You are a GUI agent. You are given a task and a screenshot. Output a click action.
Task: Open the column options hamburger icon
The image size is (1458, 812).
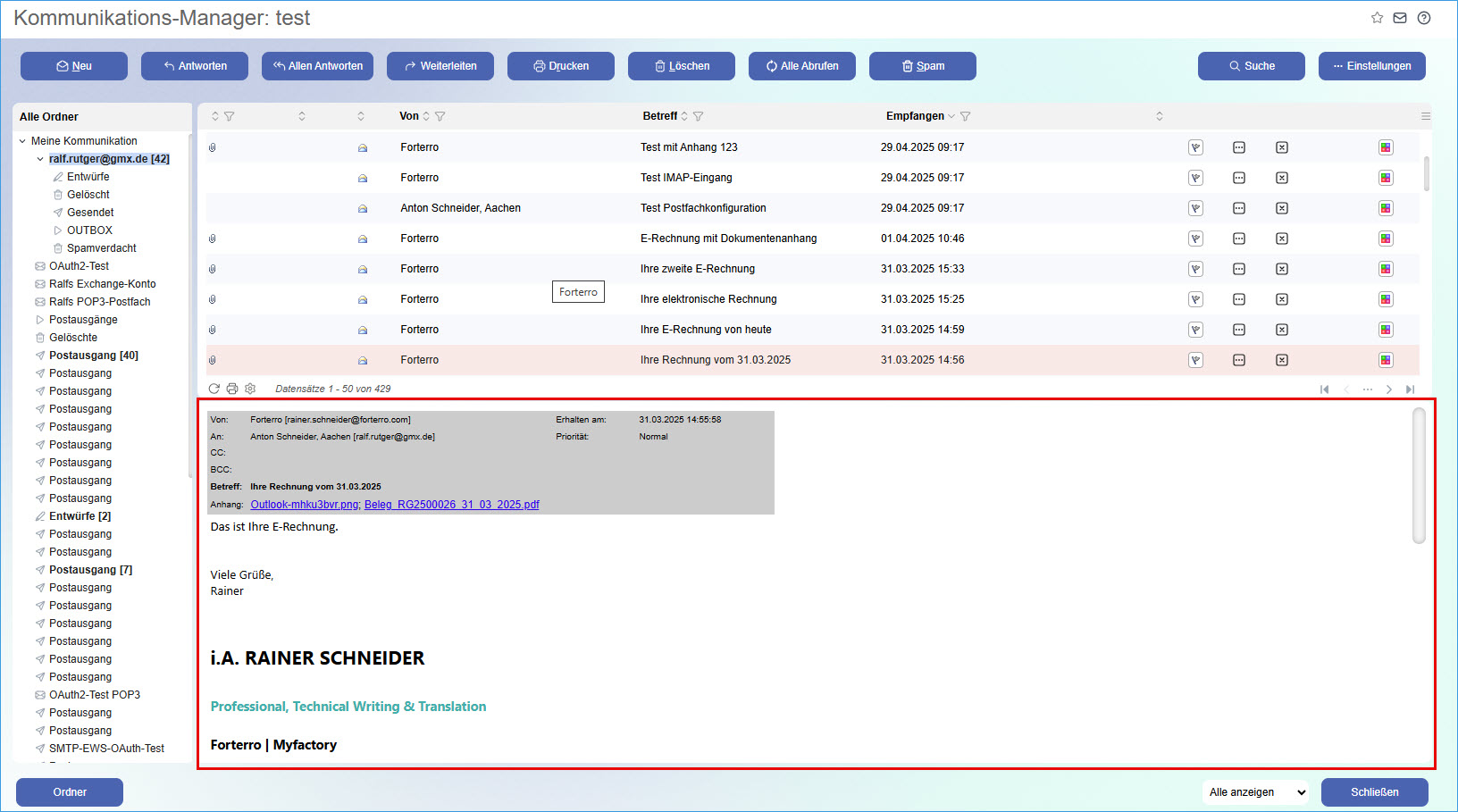click(x=1425, y=115)
